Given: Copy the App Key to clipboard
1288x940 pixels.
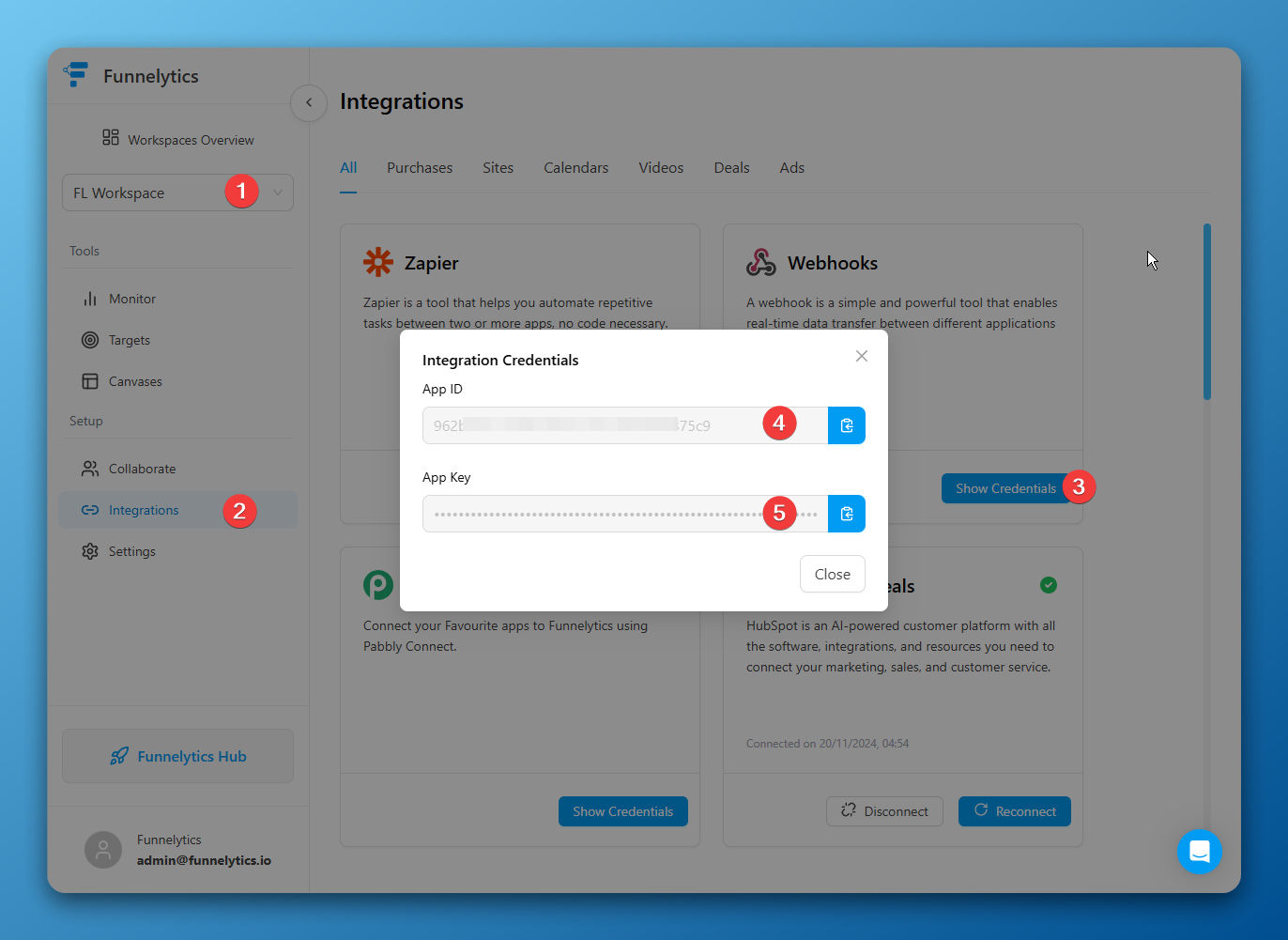Looking at the screenshot, I should (x=847, y=514).
